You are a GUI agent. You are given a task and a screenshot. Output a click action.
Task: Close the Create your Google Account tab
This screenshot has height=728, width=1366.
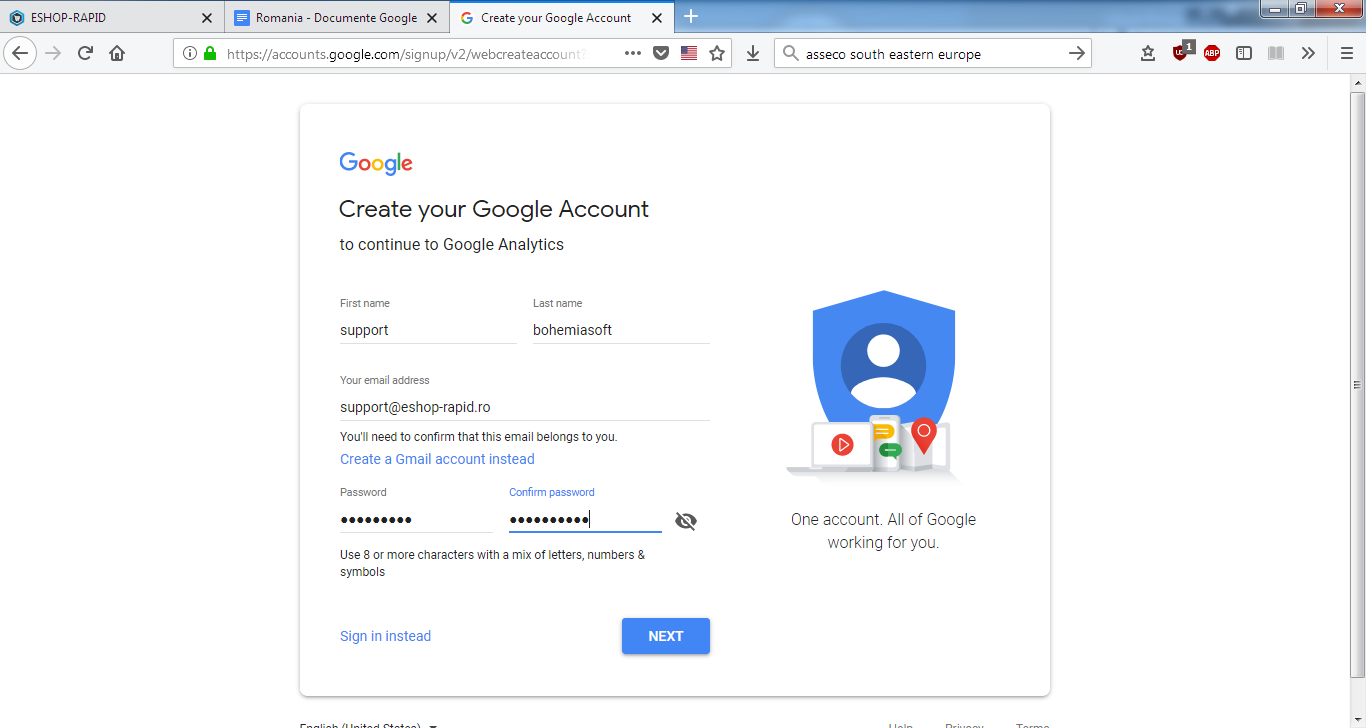tap(657, 18)
